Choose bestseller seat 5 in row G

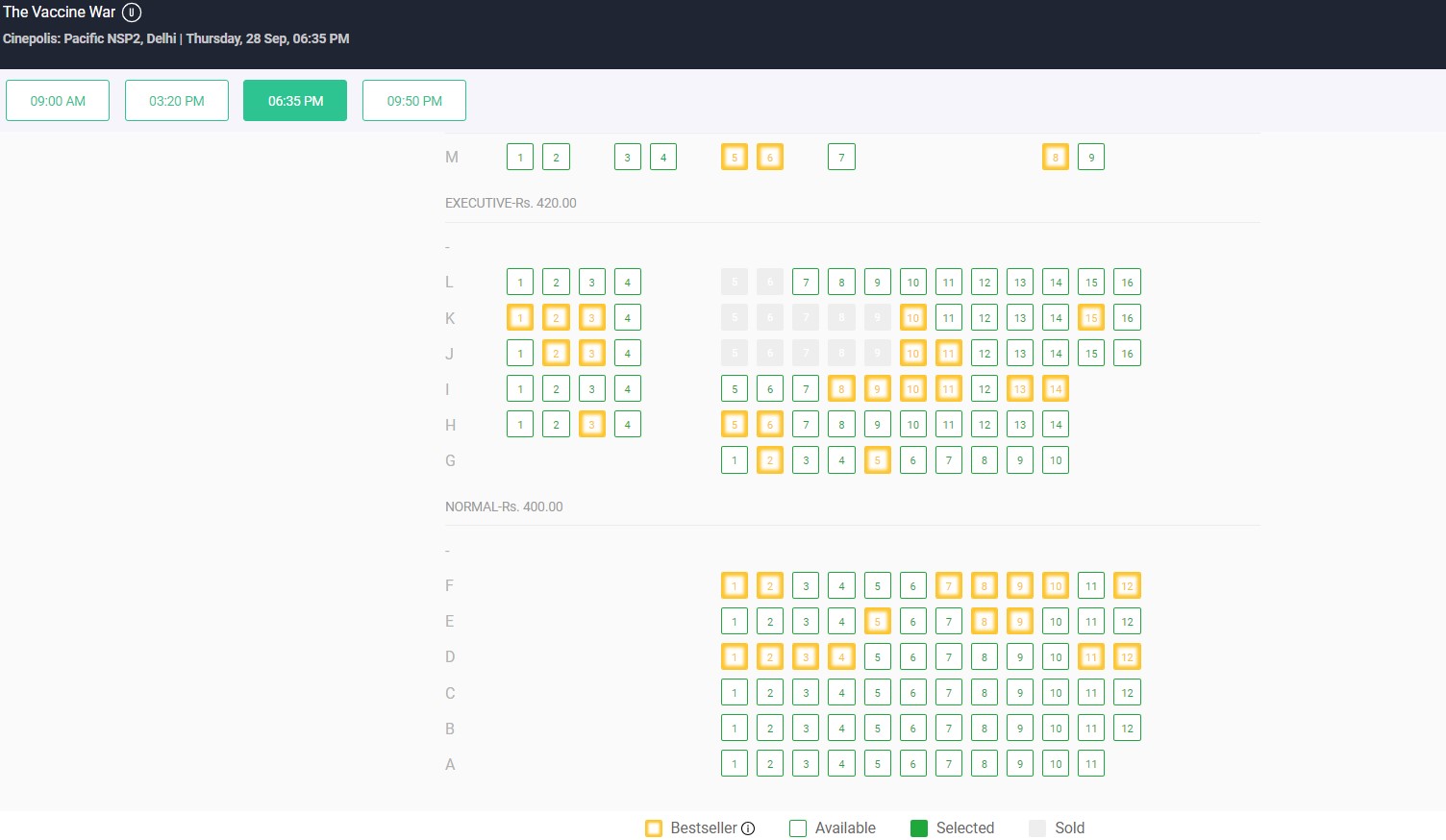[x=877, y=460]
